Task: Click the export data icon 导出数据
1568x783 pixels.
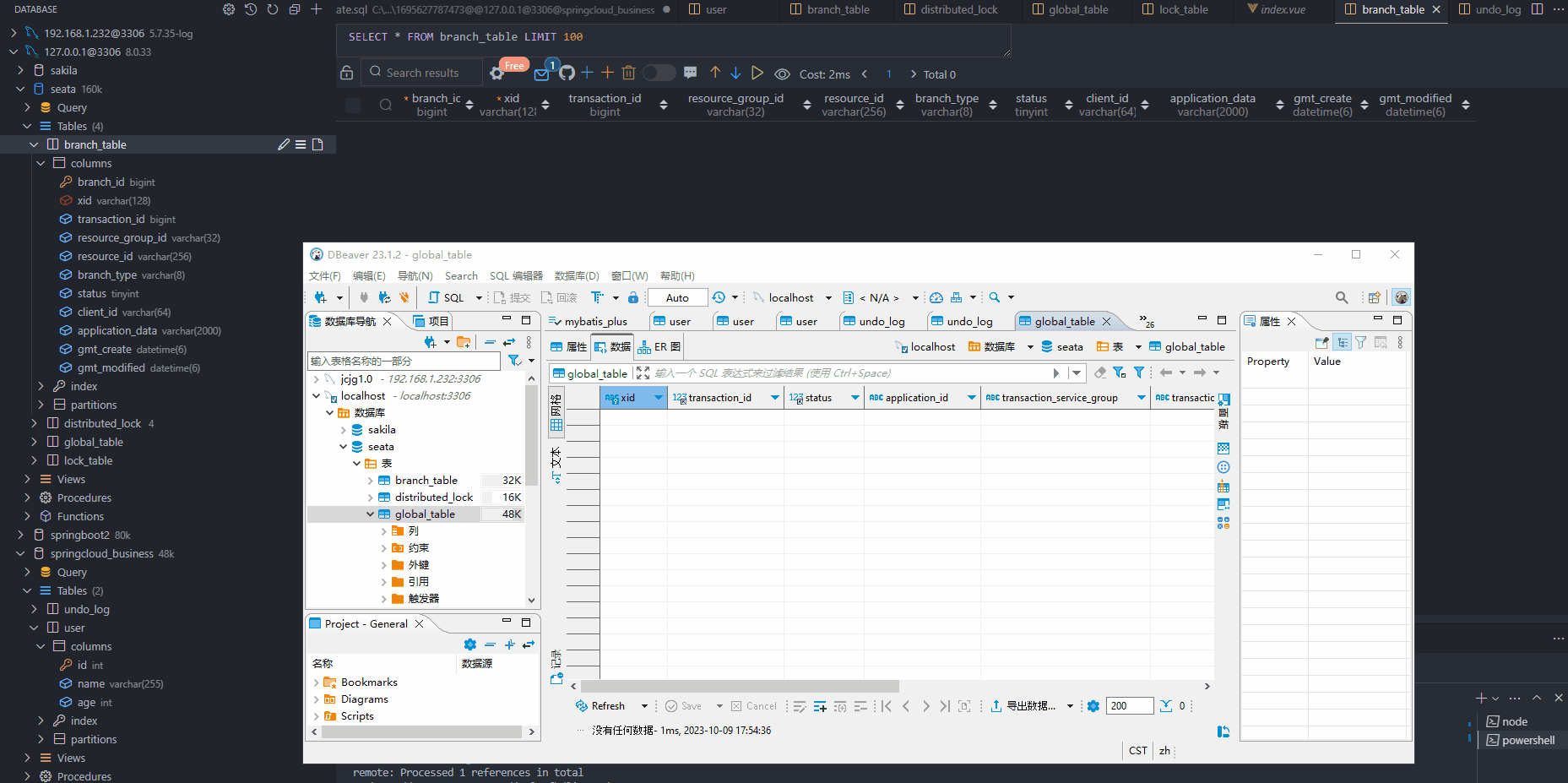Action: 996,706
